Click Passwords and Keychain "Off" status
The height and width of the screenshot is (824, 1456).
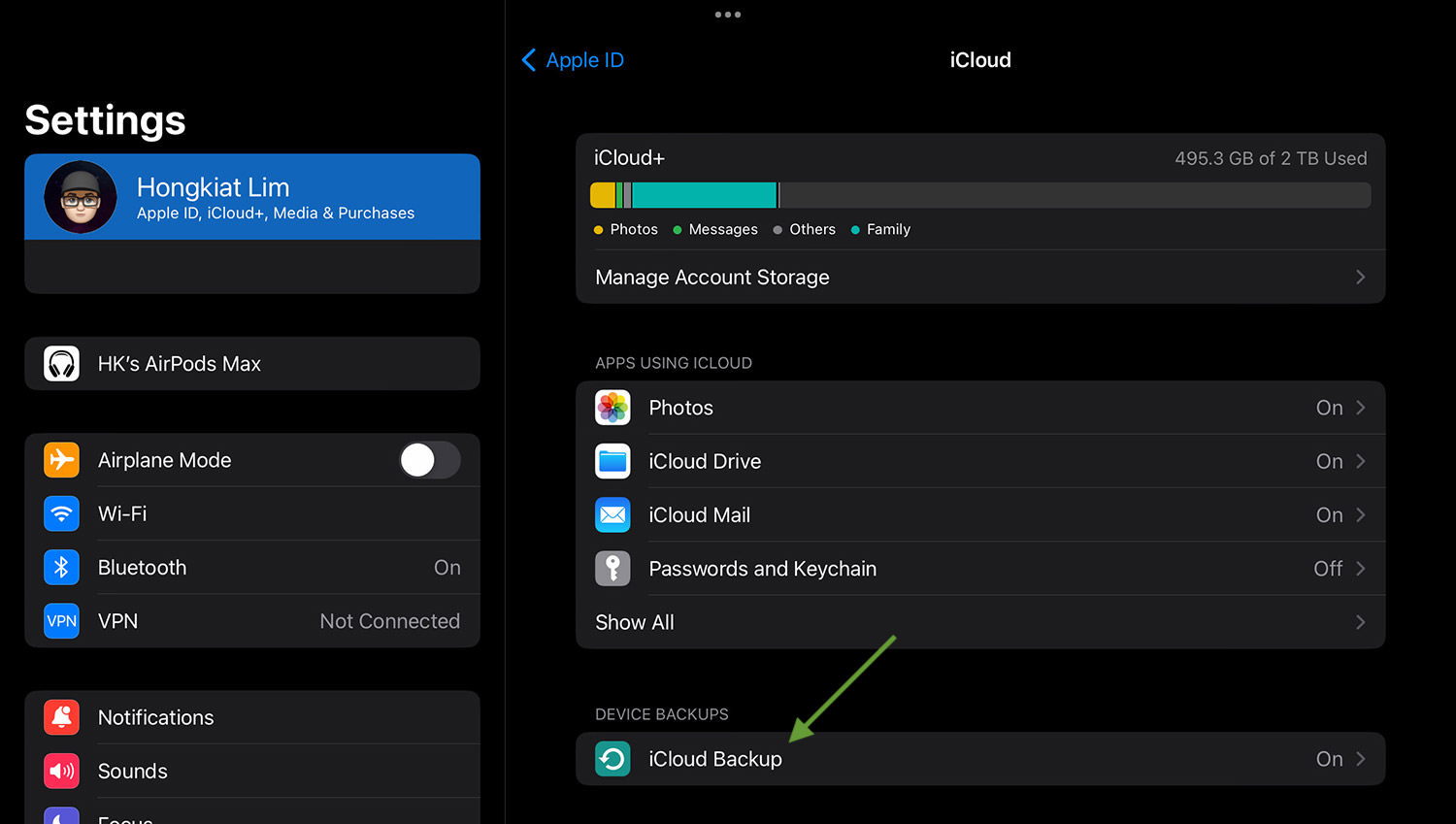[1328, 569]
